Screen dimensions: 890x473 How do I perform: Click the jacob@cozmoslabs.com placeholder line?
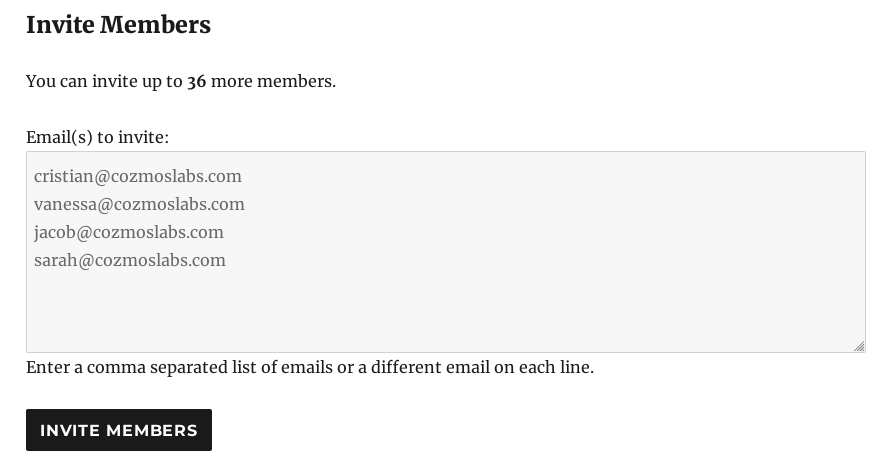129,232
